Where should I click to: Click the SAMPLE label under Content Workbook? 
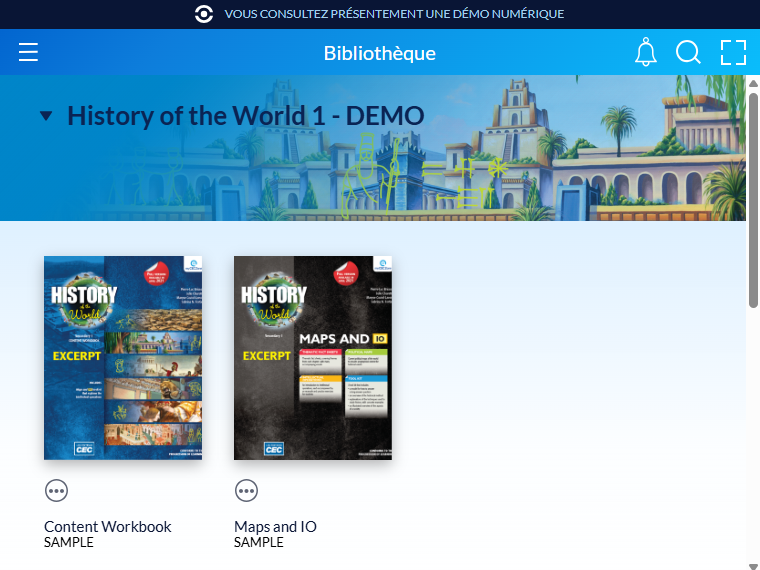pyautogui.click(x=69, y=543)
